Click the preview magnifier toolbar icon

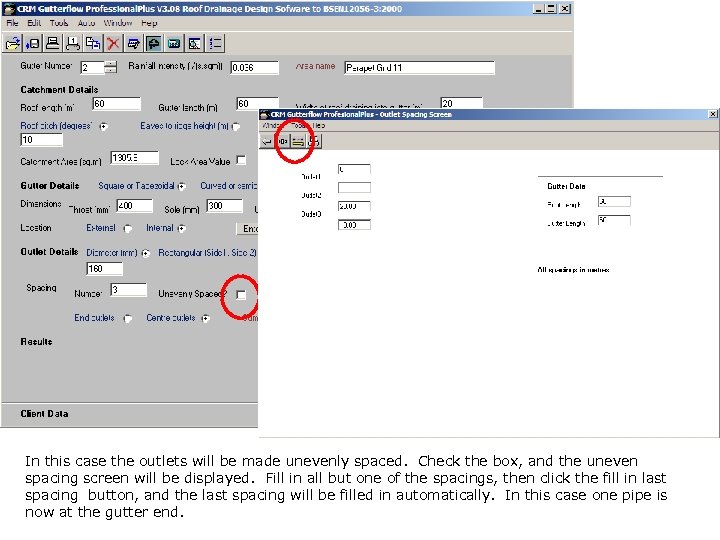[x=195, y=44]
